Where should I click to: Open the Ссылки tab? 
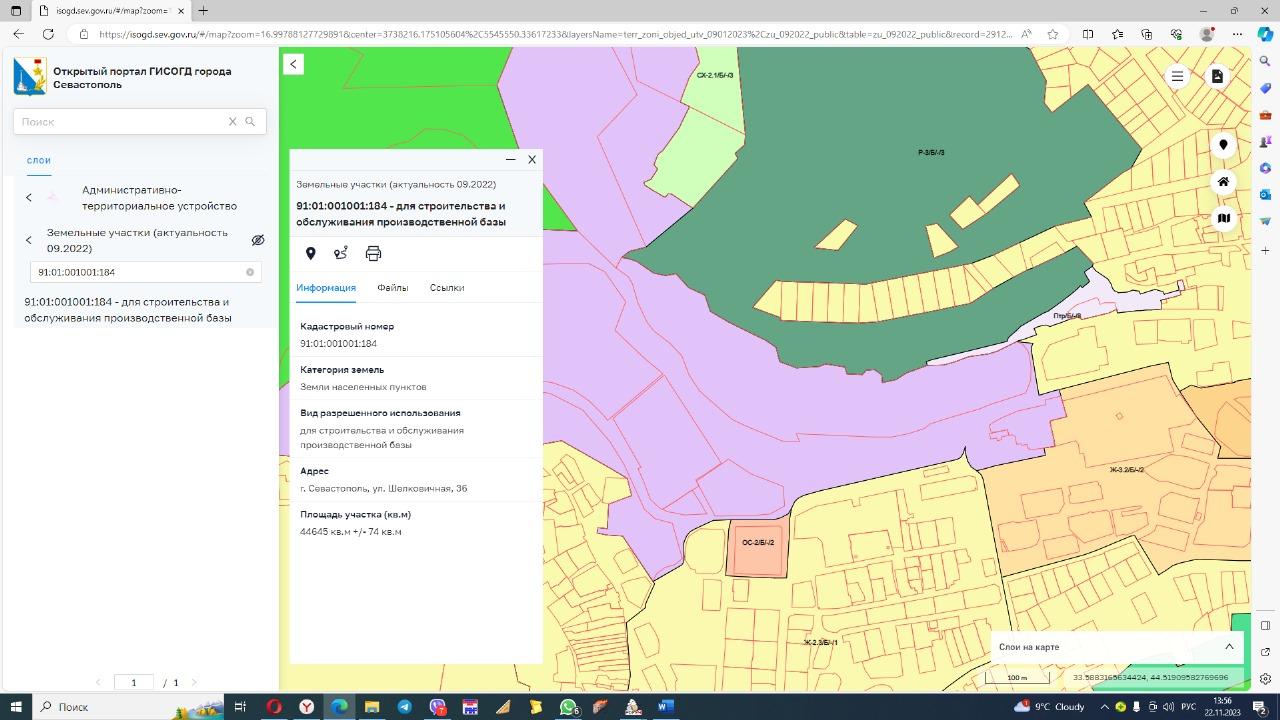tap(446, 288)
